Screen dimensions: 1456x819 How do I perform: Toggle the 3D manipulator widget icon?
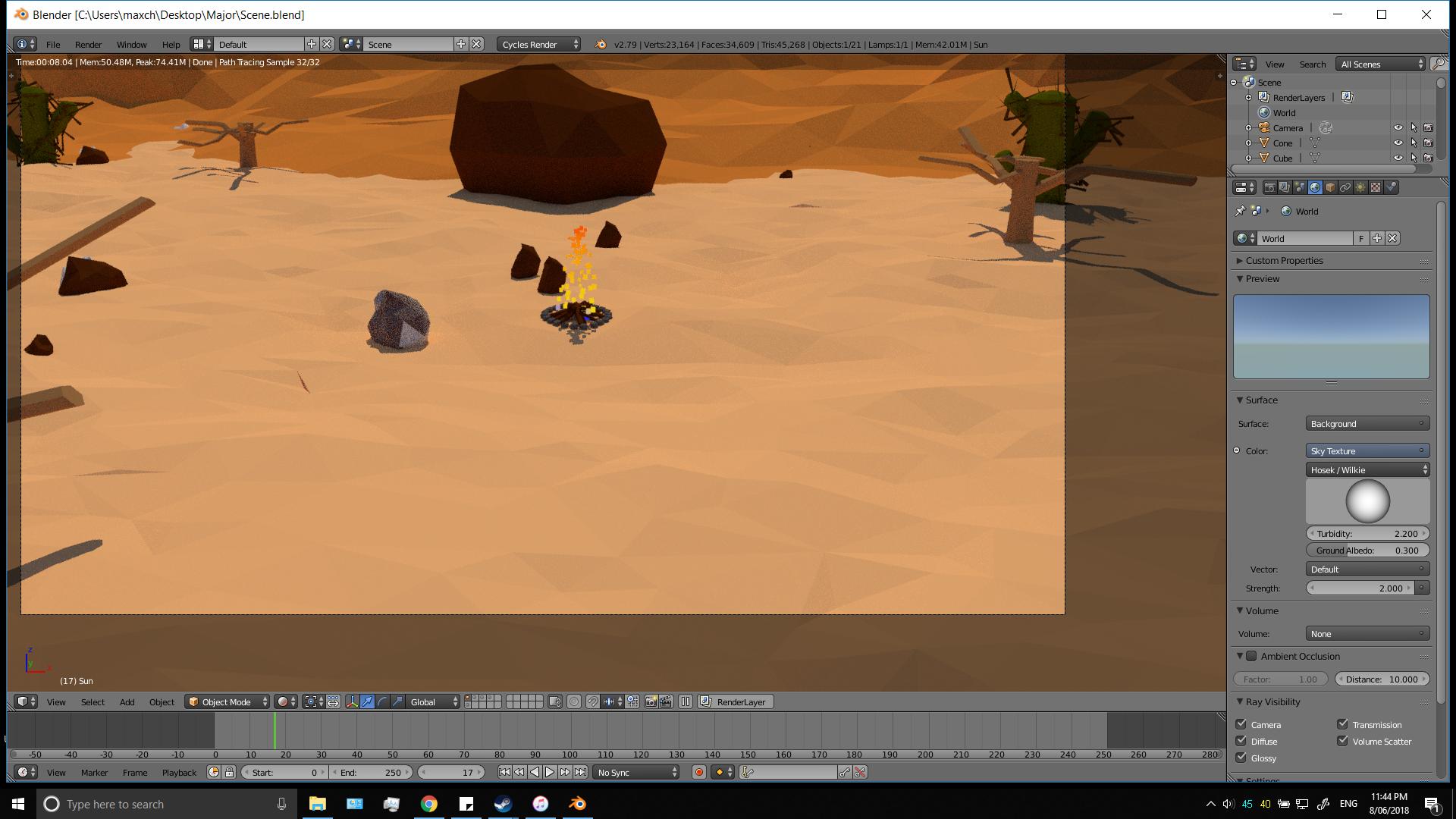click(x=352, y=701)
